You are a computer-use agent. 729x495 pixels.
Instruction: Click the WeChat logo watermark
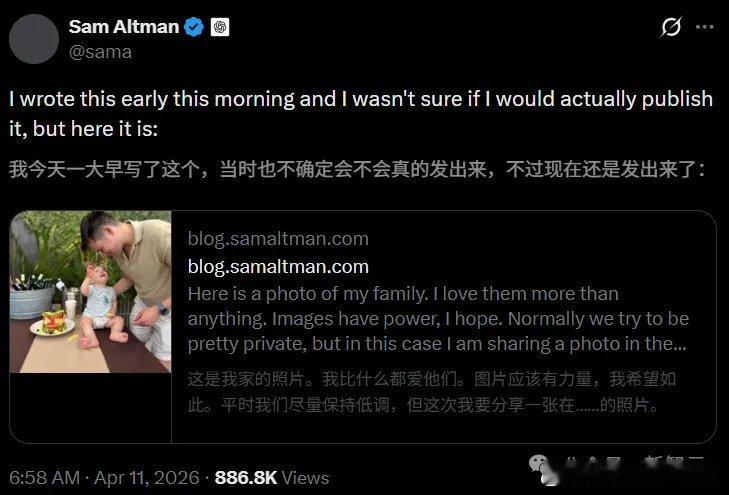pos(541,469)
